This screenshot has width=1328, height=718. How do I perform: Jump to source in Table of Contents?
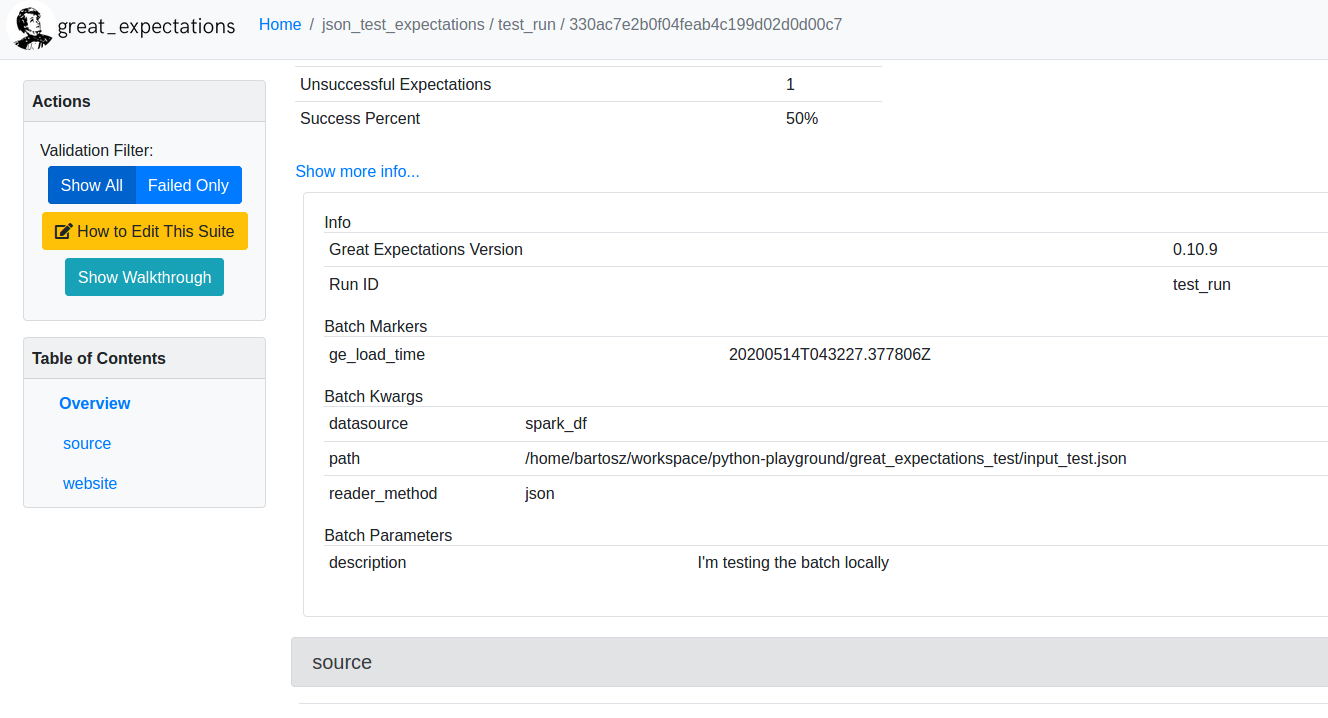click(x=87, y=443)
